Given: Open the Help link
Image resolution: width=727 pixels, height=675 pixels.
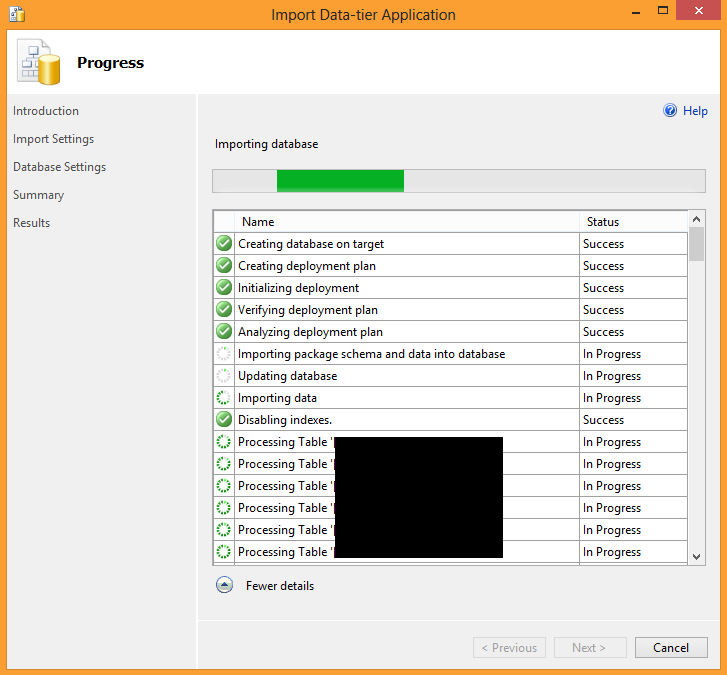Looking at the screenshot, I should click(695, 111).
